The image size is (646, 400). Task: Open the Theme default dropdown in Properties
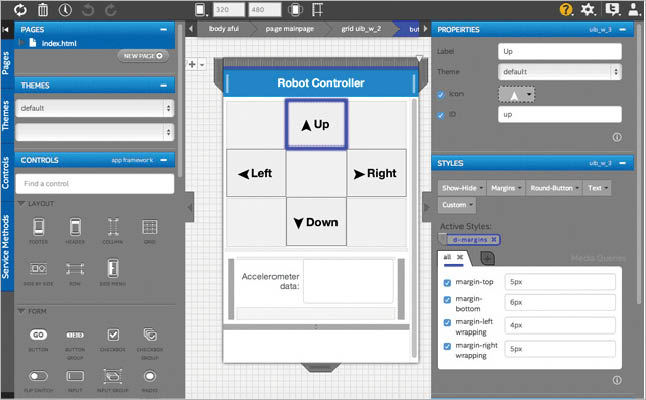pos(559,72)
